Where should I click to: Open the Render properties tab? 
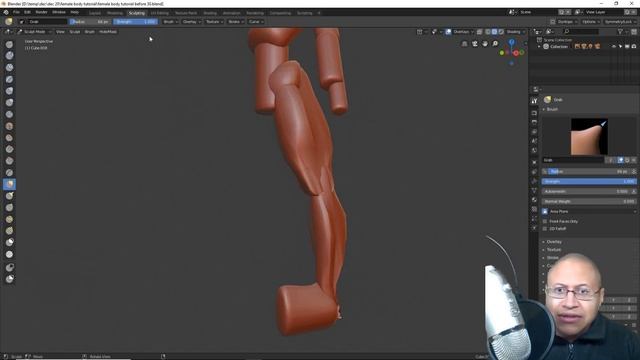coord(534,113)
